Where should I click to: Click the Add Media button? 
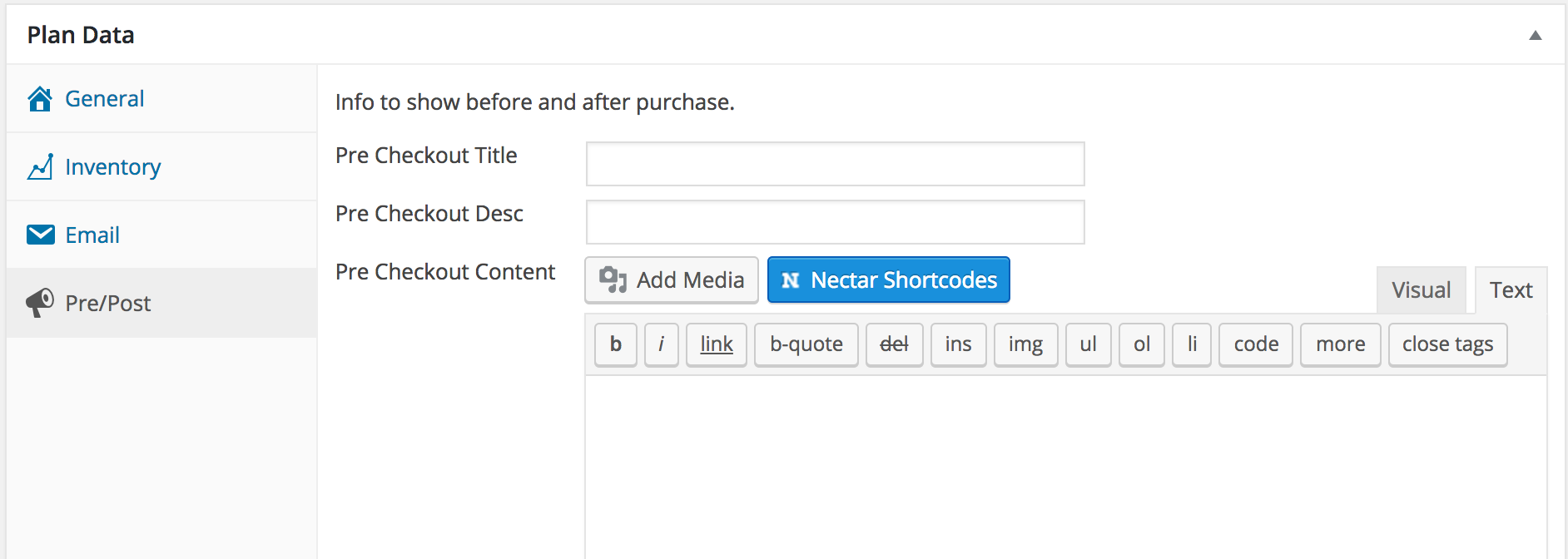pos(672,280)
